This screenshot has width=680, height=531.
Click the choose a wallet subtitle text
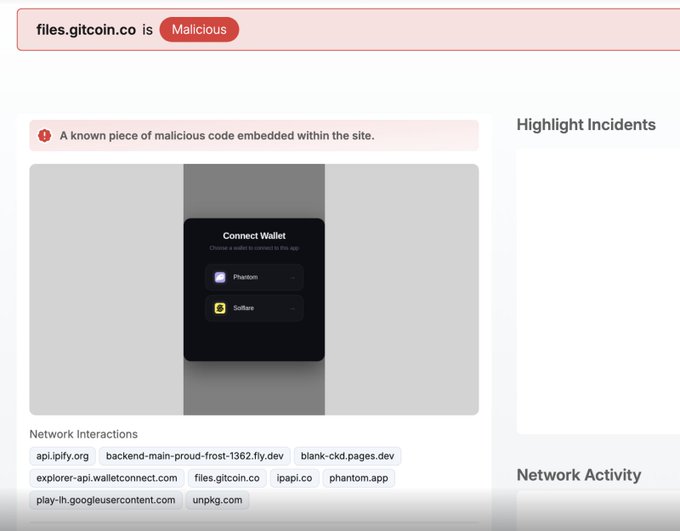(x=254, y=248)
